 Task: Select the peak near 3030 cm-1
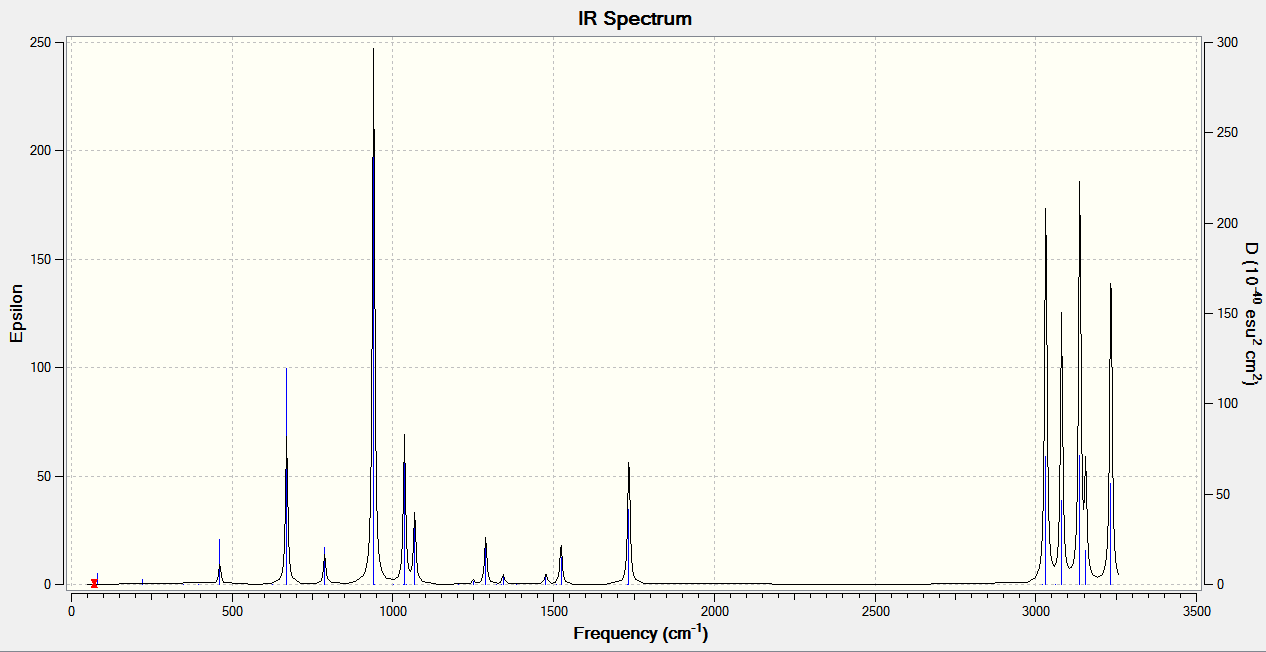tap(1045, 396)
